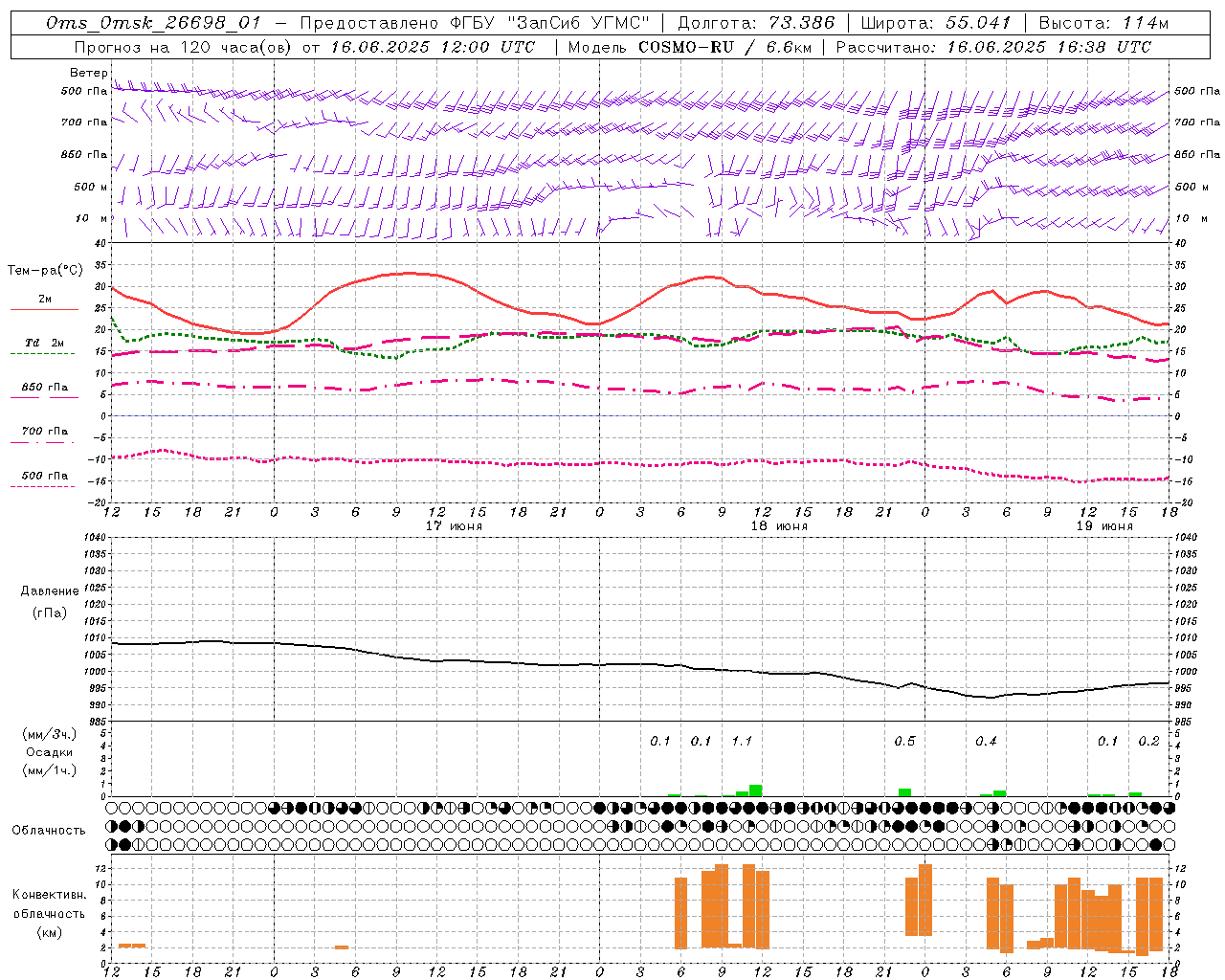Click the "1.1" precipitation amount value
The height and width of the screenshot is (980, 1225).
(x=742, y=741)
